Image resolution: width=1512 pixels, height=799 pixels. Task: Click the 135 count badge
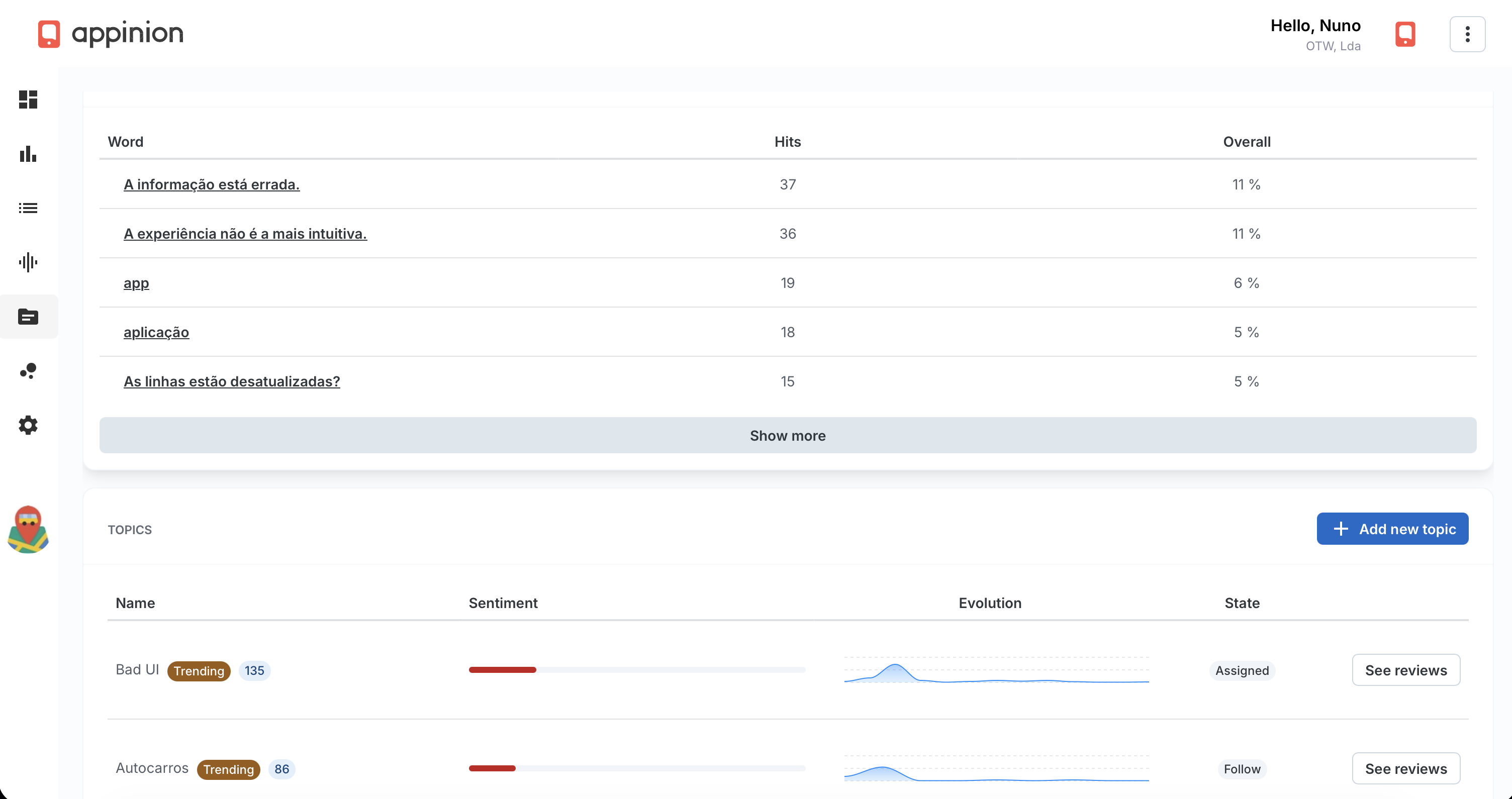coord(254,670)
